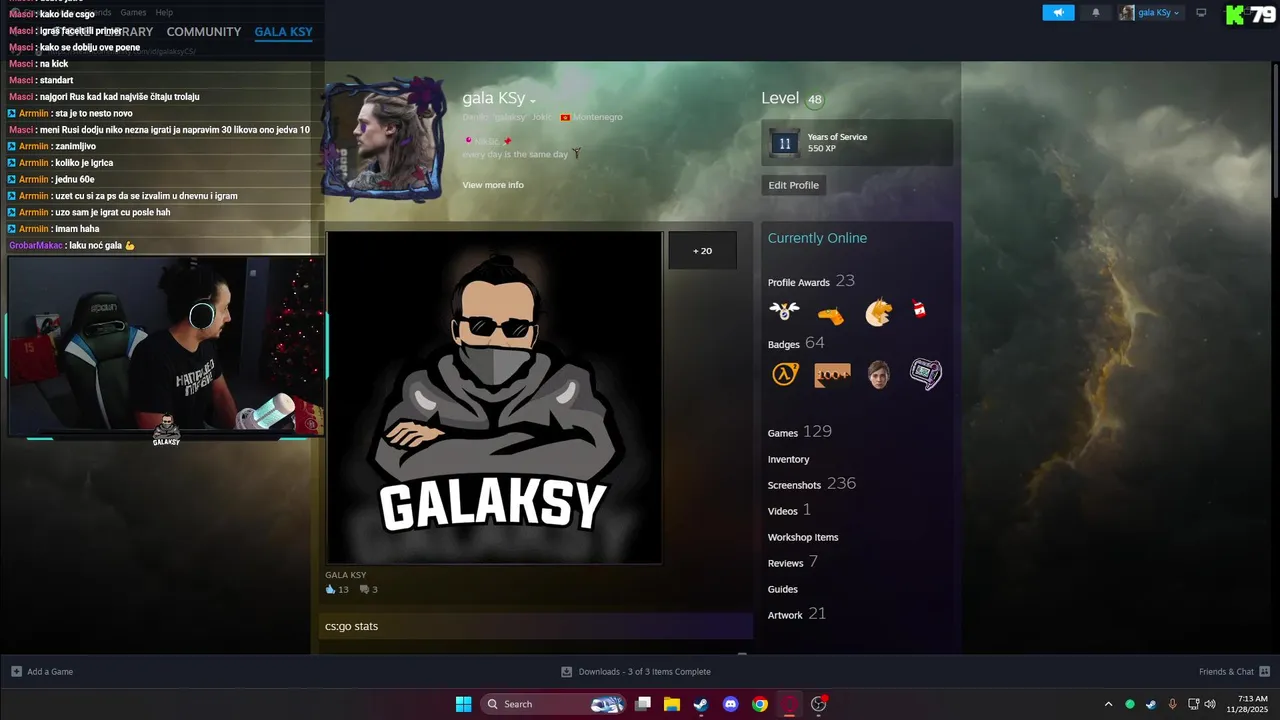Click the purple handheld device badge

coord(926,374)
